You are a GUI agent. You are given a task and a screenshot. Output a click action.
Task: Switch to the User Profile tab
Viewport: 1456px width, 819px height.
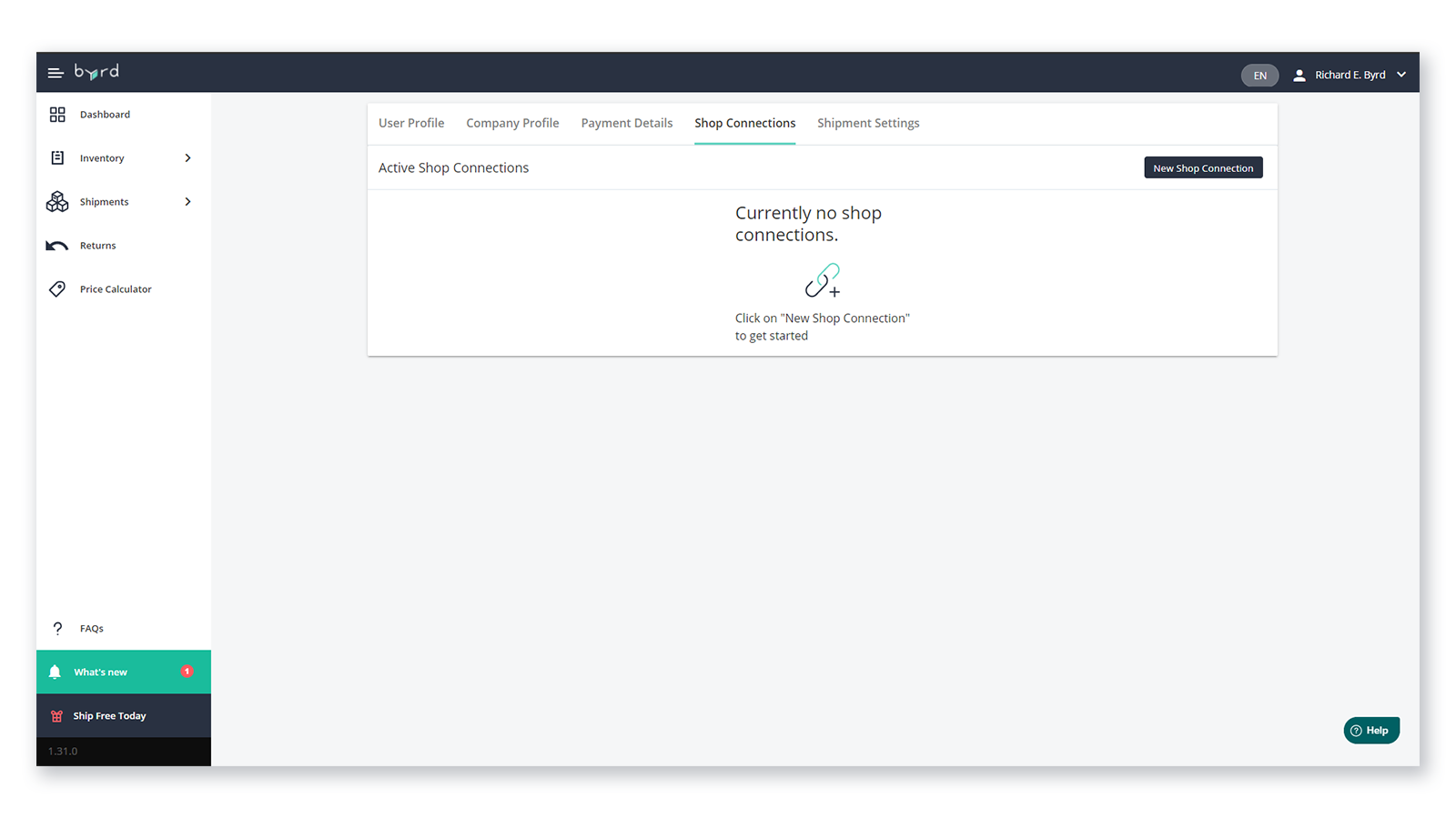tap(411, 123)
